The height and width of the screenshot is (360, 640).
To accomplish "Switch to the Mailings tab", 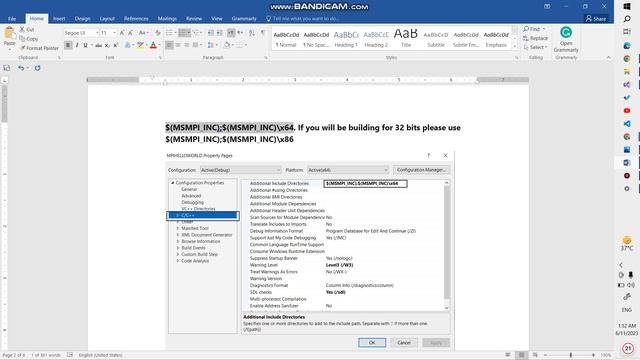I will (167, 18).
